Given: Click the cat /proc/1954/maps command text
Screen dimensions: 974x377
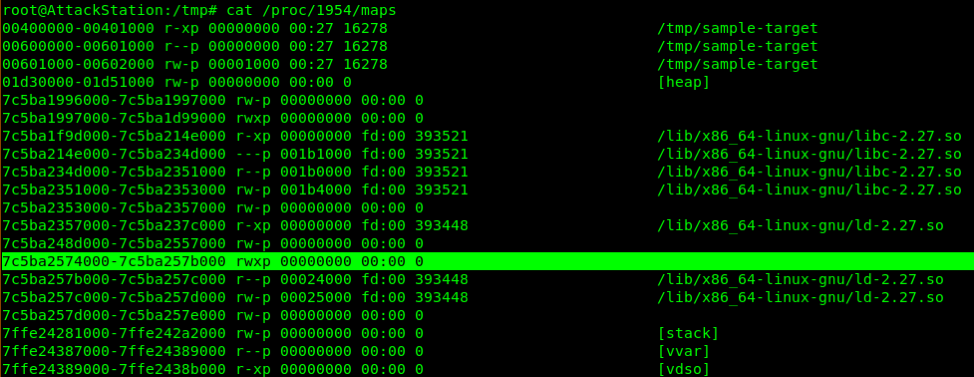Looking at the screenshot, I should [311, 10].
